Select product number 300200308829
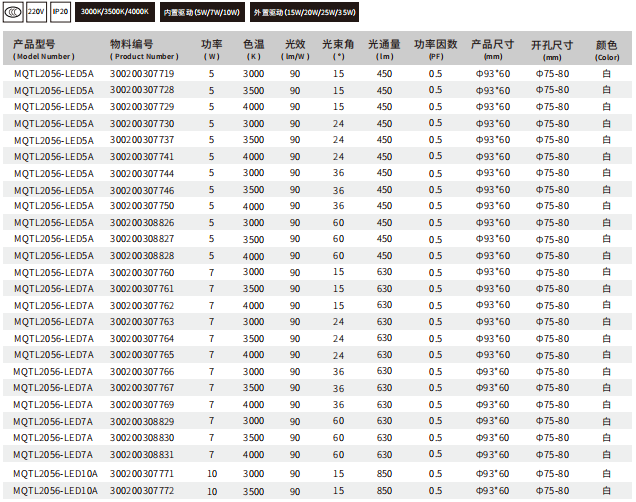The height and width of the screenshot is (502, 636). pos(142,421)
